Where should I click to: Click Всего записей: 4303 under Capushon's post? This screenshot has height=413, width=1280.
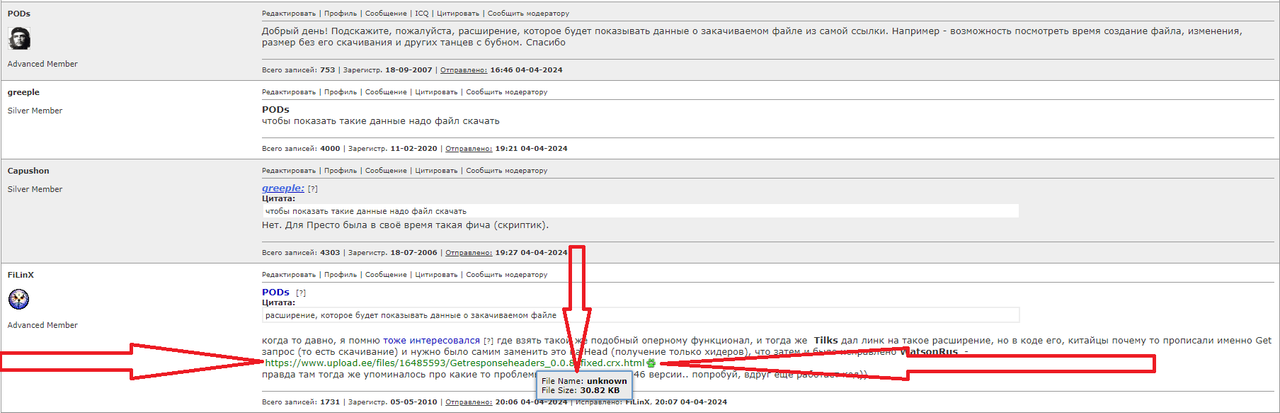point(299,252)
